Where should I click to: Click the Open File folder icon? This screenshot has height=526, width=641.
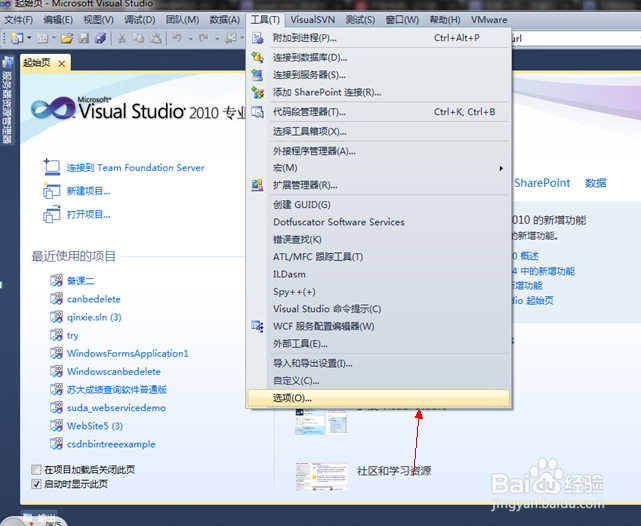pos(67,38)
